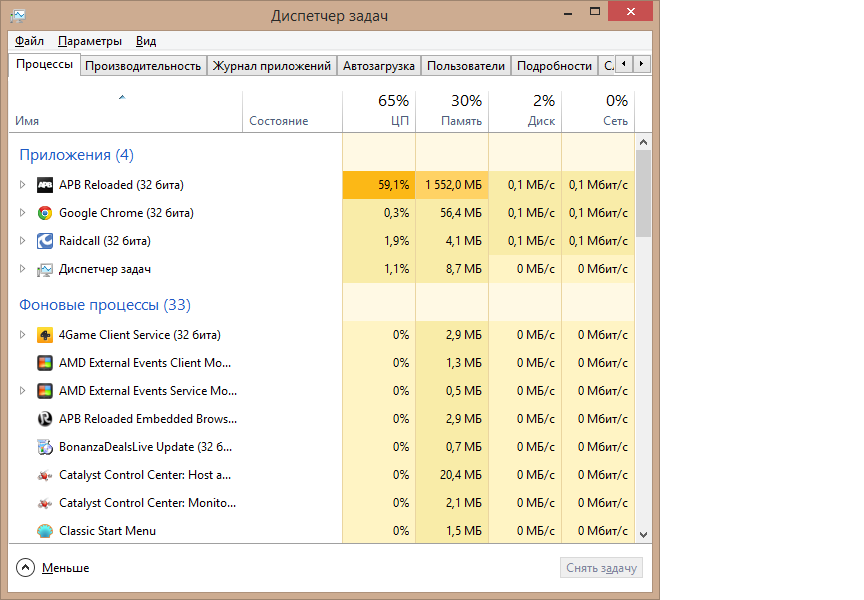
Task: Click the 59,1% CPU cell
Action: click(x=379, y=185)
